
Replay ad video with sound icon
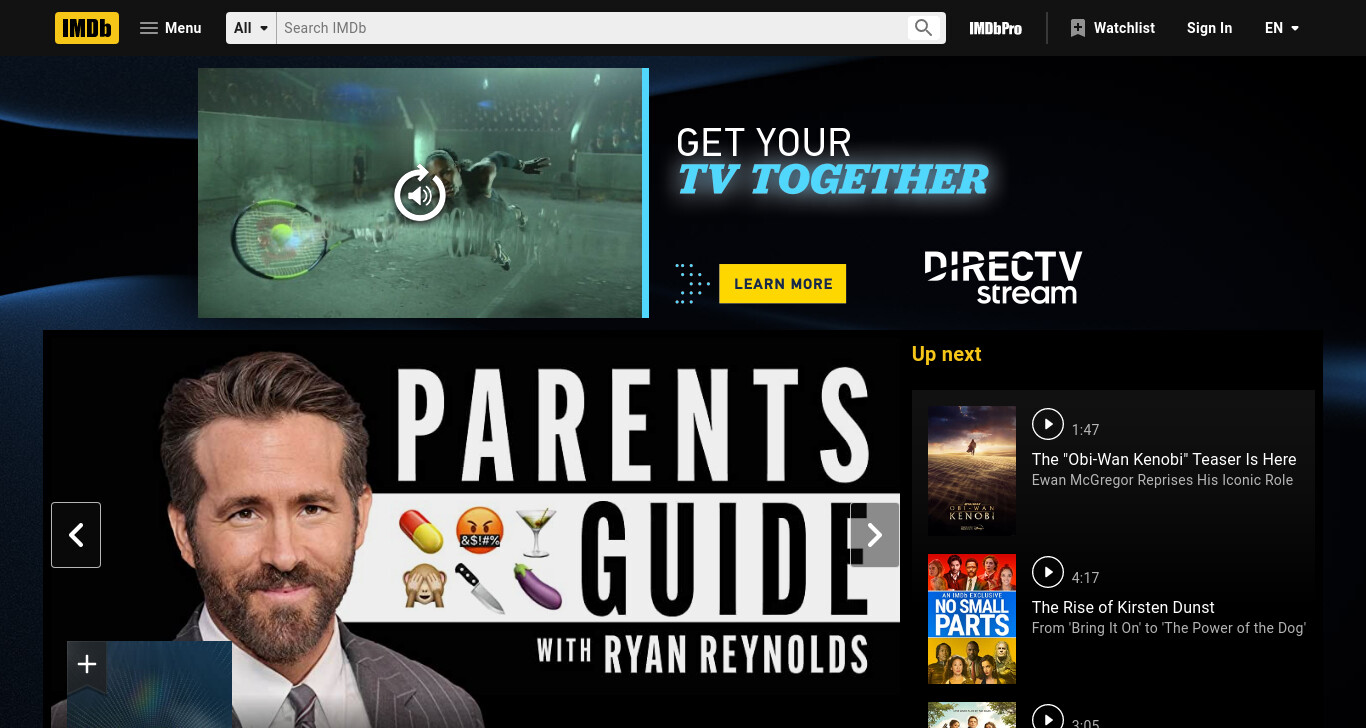(x=420, y=194)
